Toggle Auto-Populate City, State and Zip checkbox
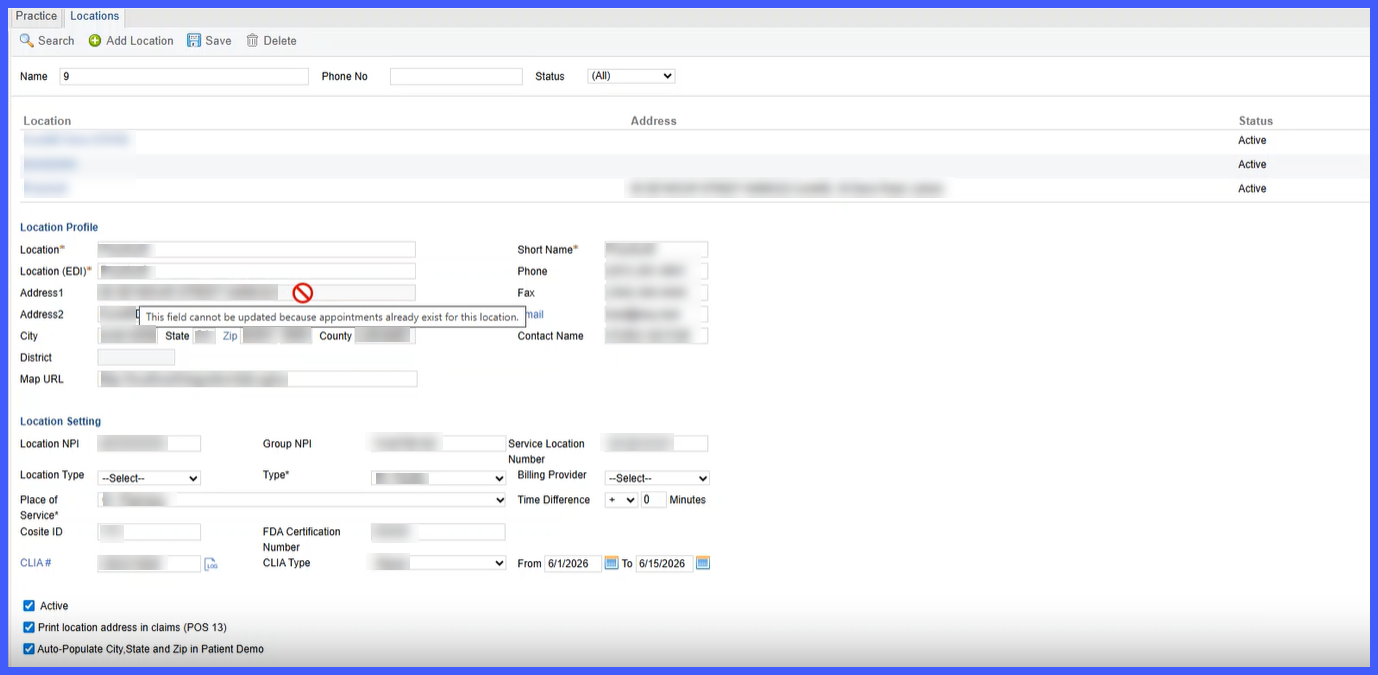The width and height of the screenshot is (1378, 675). point(29,649)
